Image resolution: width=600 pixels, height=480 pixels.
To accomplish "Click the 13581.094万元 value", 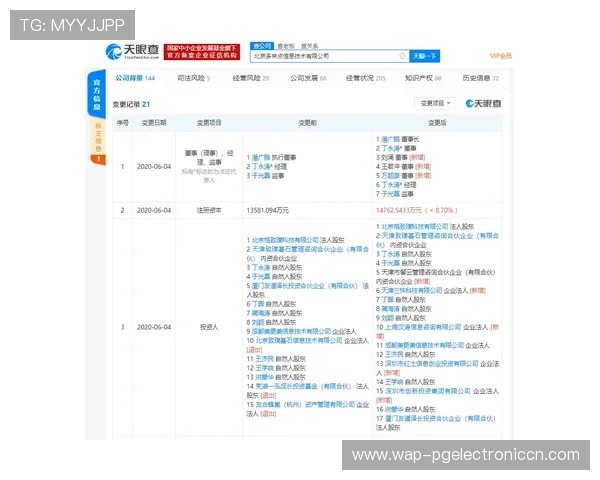I will 267,210.
